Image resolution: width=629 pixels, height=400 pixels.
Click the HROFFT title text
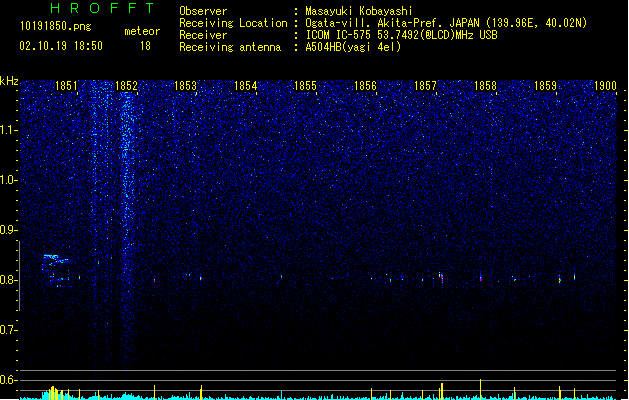103,8
